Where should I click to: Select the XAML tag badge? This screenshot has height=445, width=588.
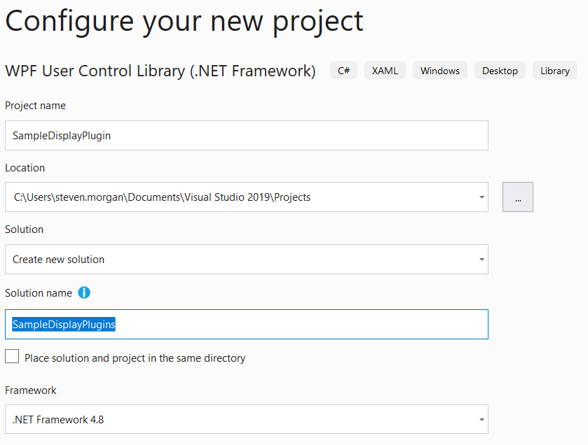point(385,70)
